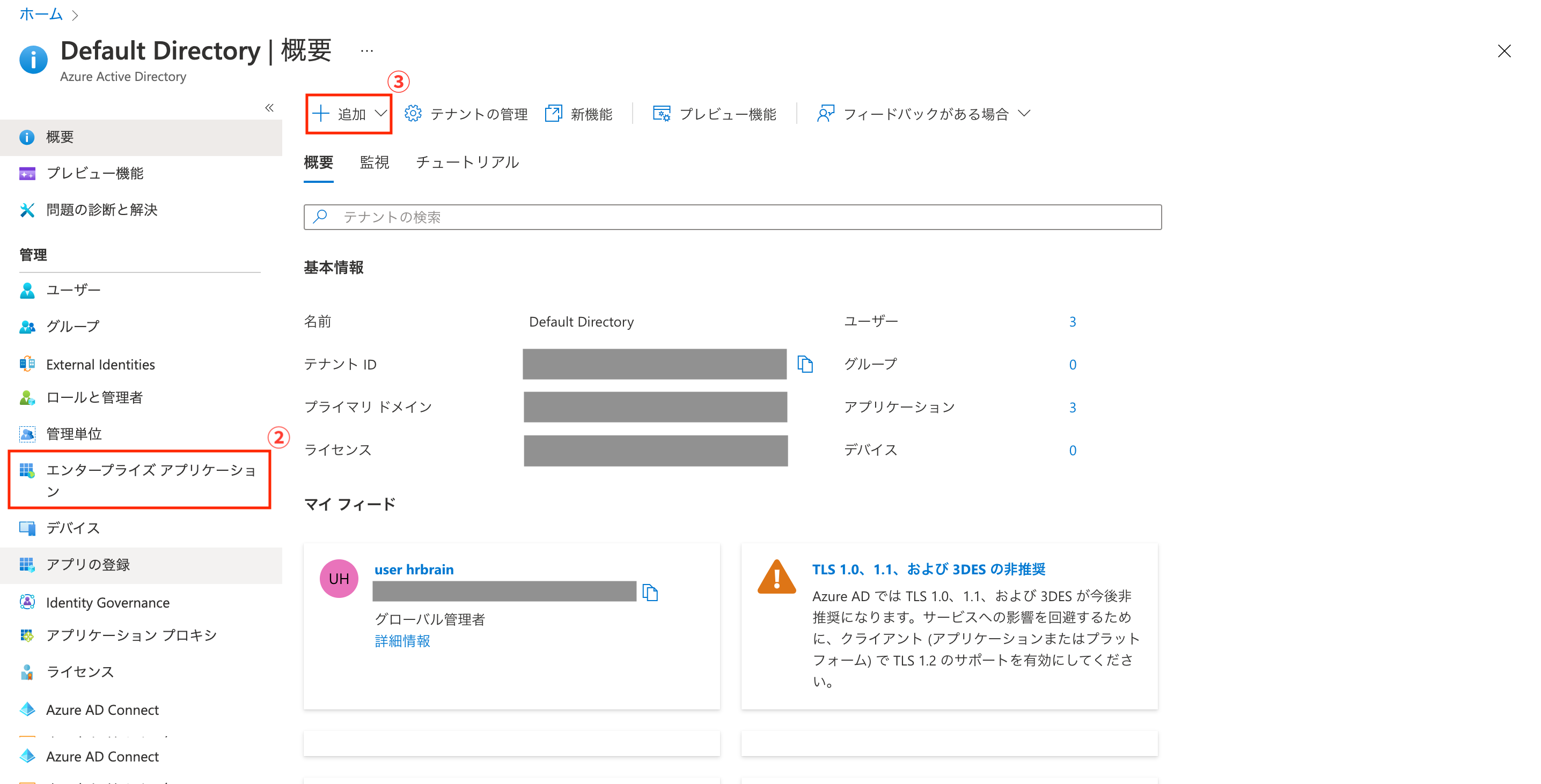Click the ライセンス text in the sidebar
Image resolution: width=1541 pixels, height=784 pixels.
pyautogui.click(x=80, y=672)
